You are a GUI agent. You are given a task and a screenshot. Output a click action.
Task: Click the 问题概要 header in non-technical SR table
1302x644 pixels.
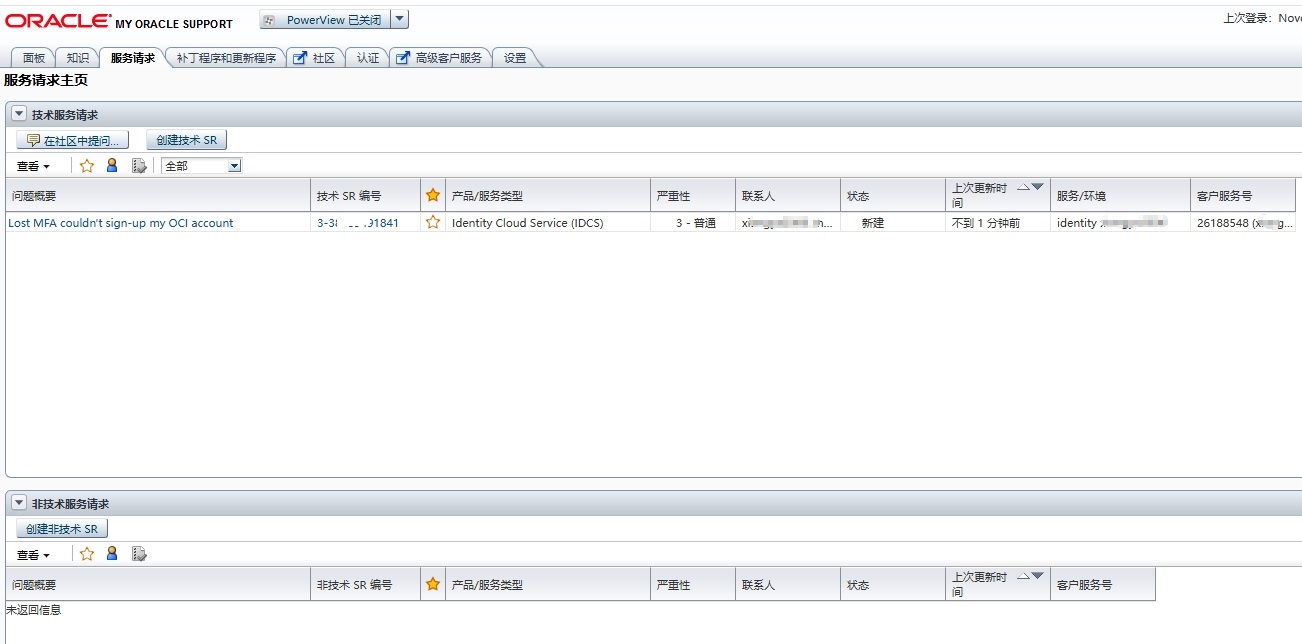(x=158, y=584)
